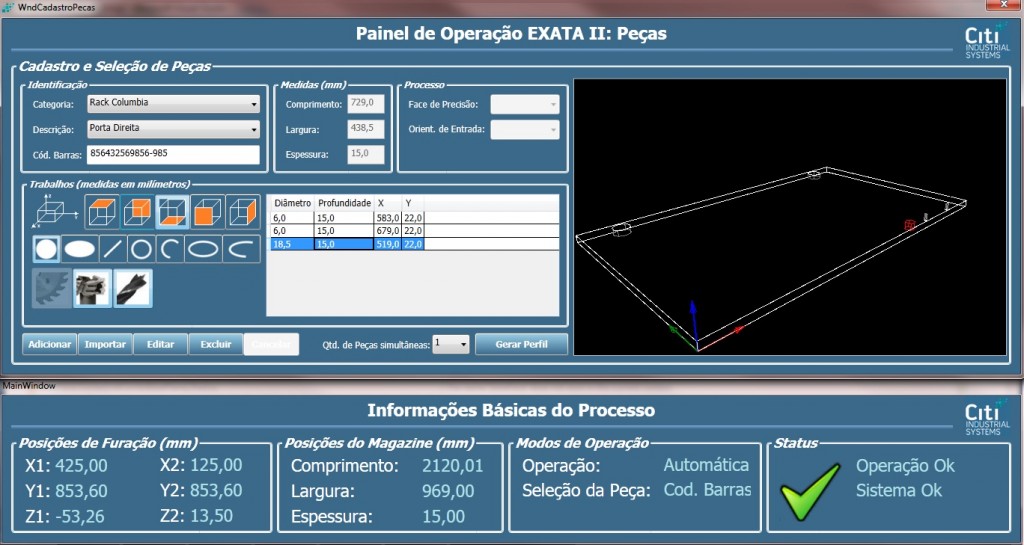1024x545 pixels.
Task: Click magazine Largura value 969,00
Action: 448,491
